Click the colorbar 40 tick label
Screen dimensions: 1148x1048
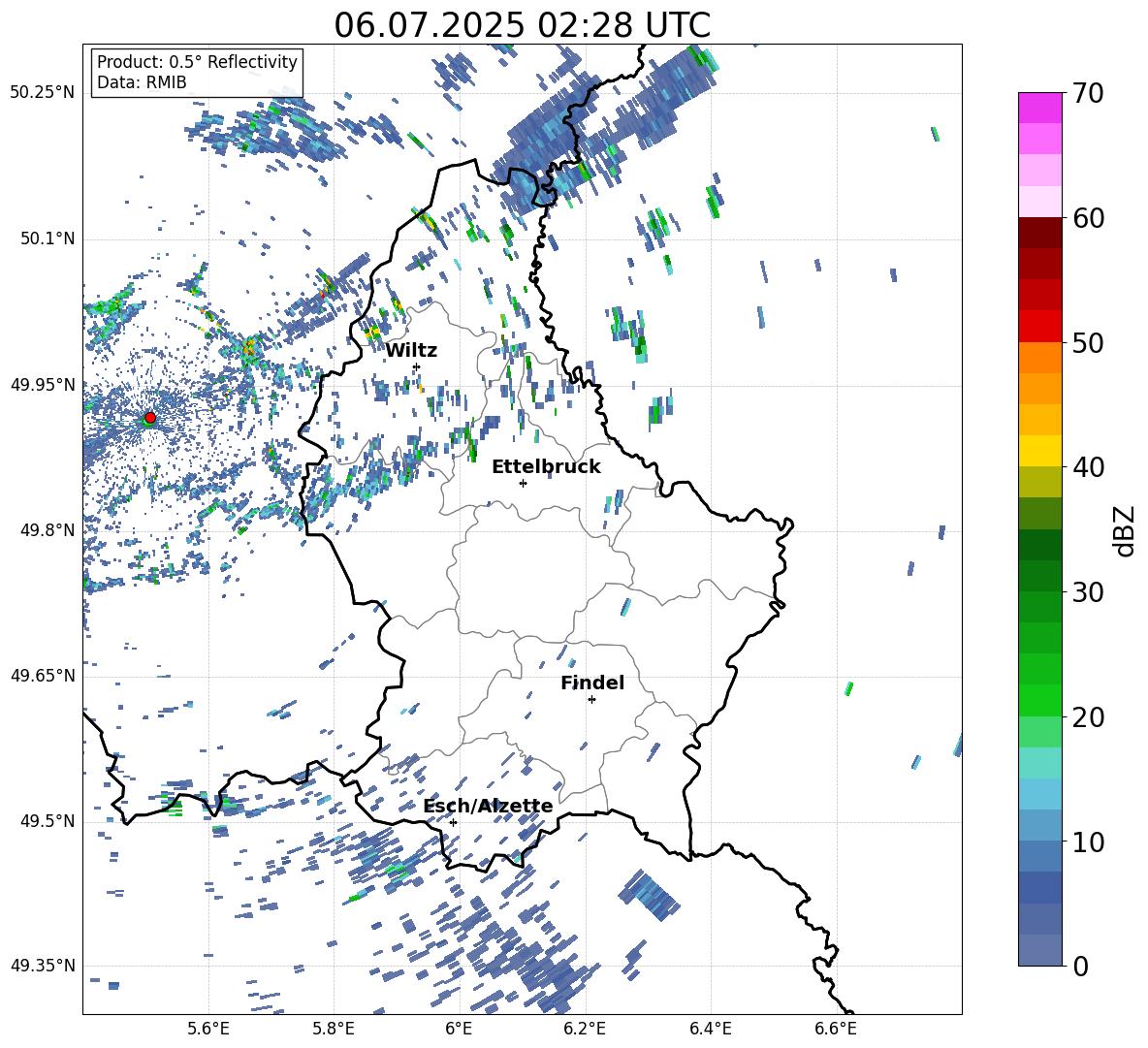click(1088, 467)
